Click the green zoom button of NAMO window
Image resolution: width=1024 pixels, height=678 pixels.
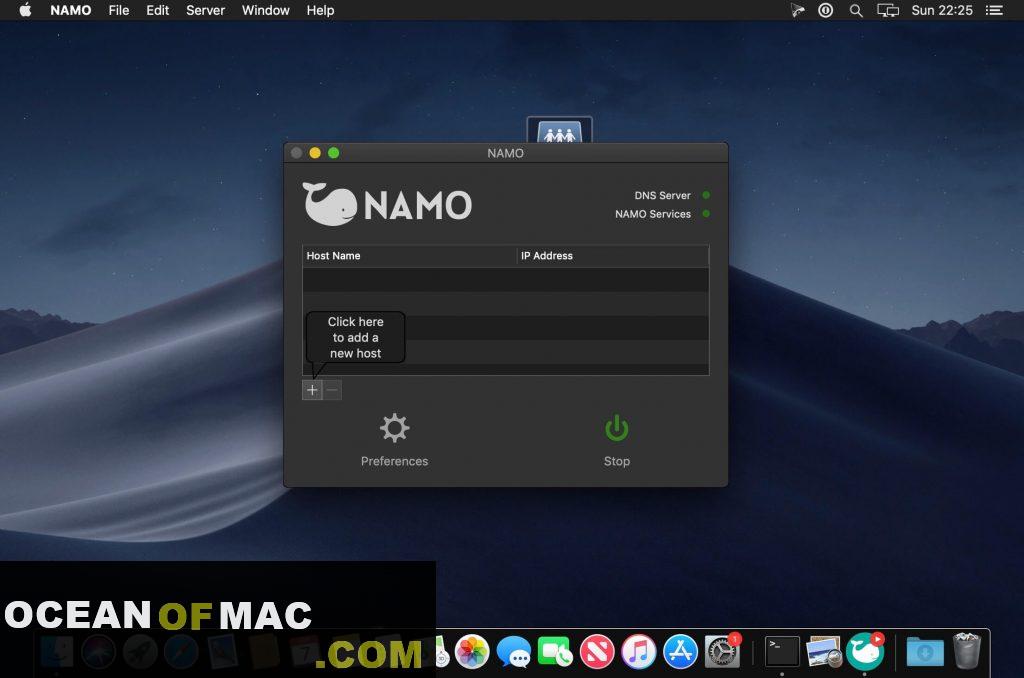tap(334, 153)
